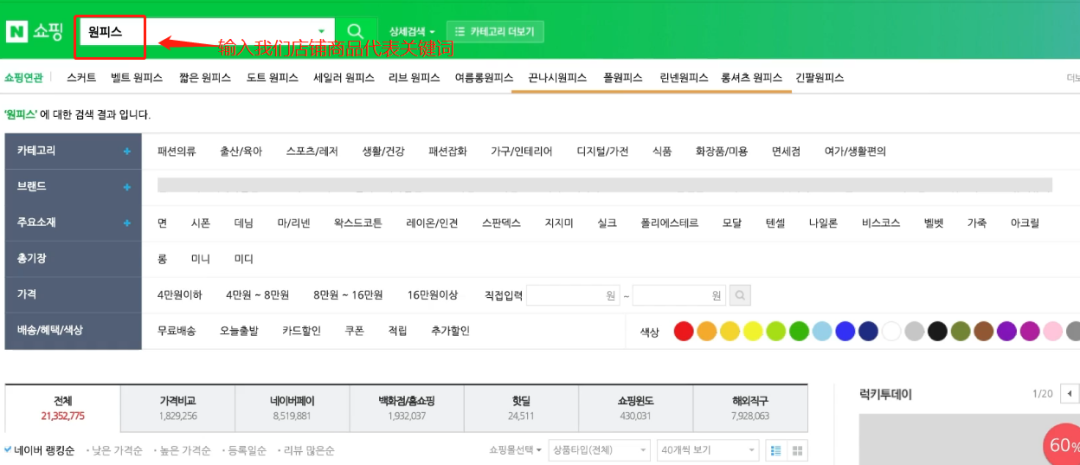Click the maximum price input field
1080x465 pixels.
tap(679, 296)
